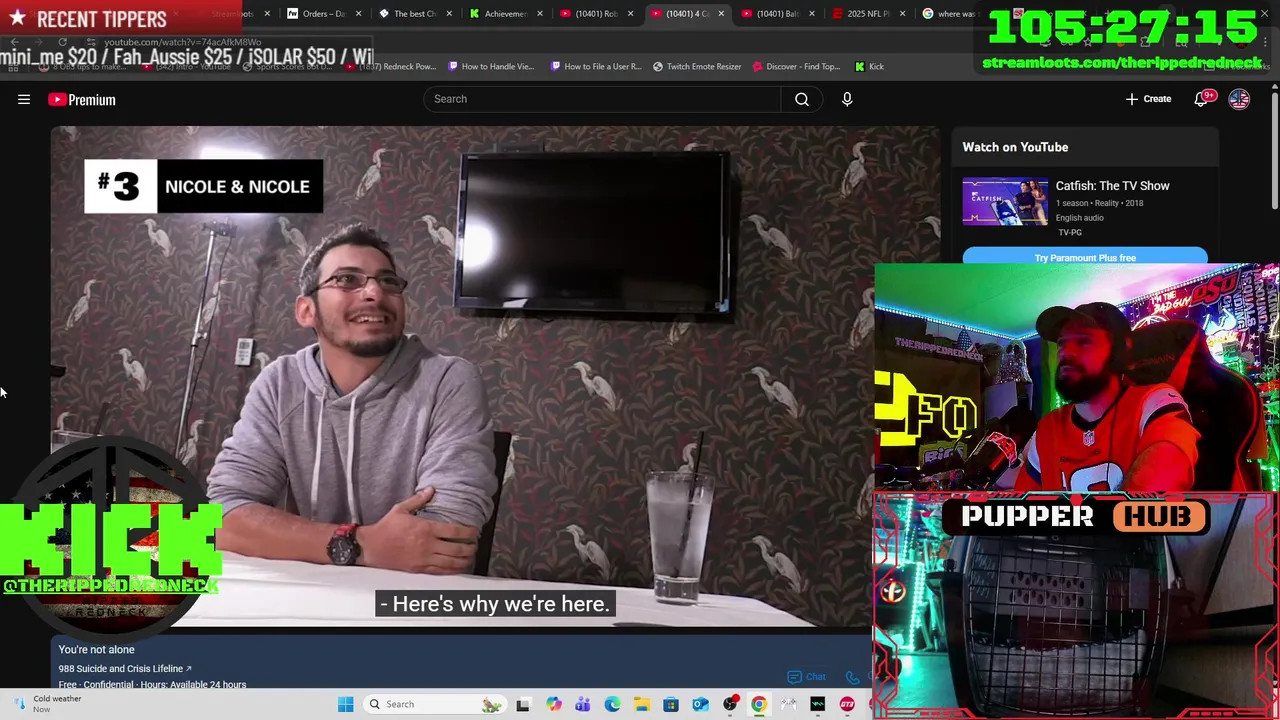
Task: Open Task View on taskbar
Action: (x=523, y=704)
